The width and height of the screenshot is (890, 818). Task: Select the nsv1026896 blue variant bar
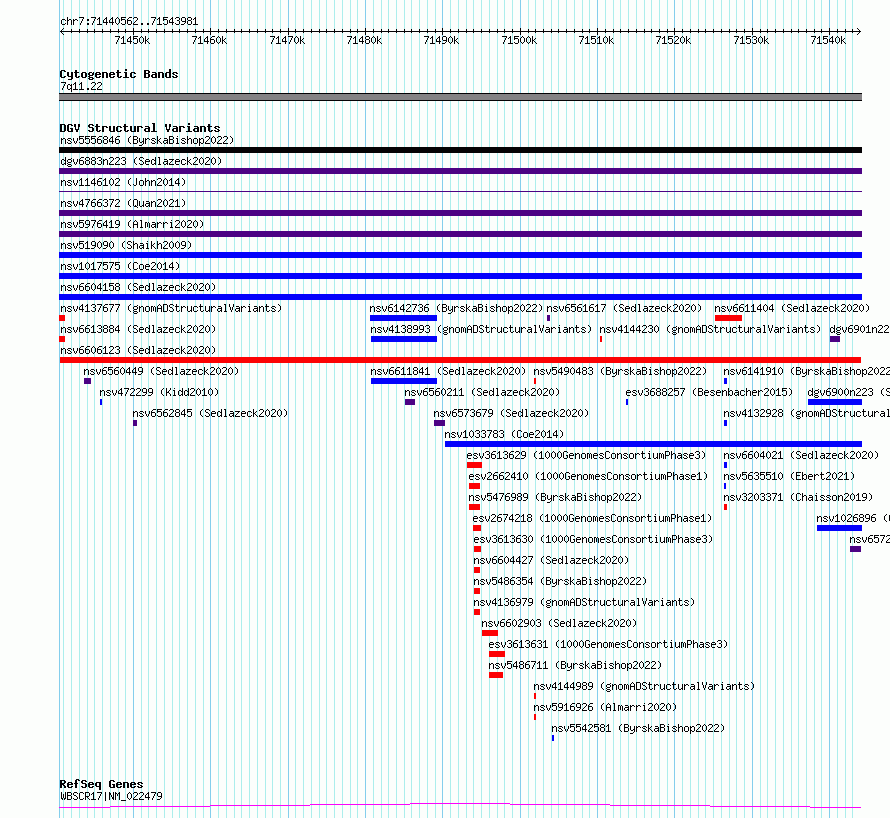pyautogui.click(x=839, y=528)
